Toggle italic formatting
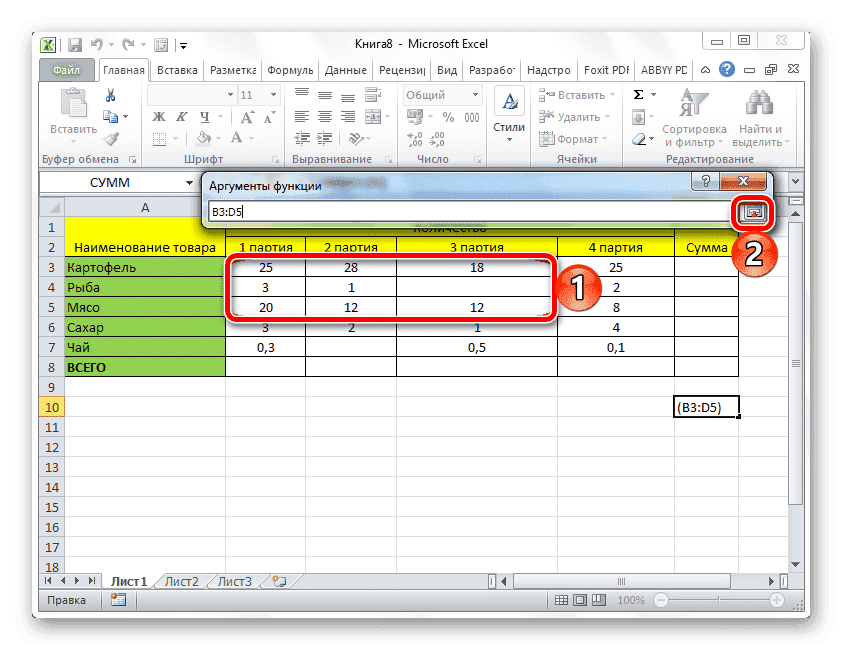Image resolution: width=842 pixels, height=650 pixels. tap(182, 116)
